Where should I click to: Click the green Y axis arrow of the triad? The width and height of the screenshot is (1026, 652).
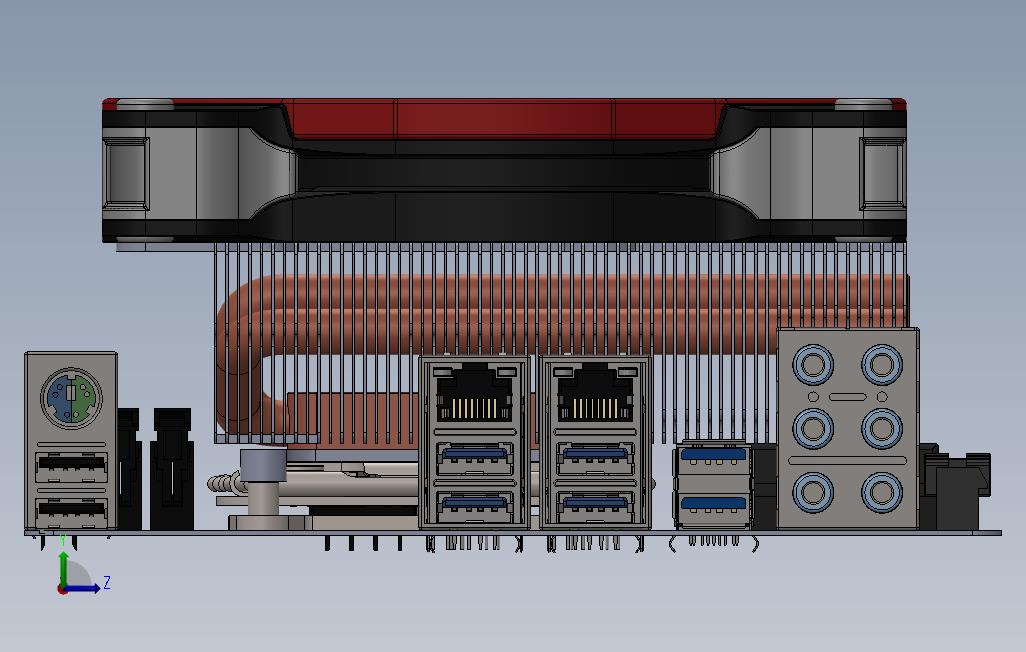[63, 568]
